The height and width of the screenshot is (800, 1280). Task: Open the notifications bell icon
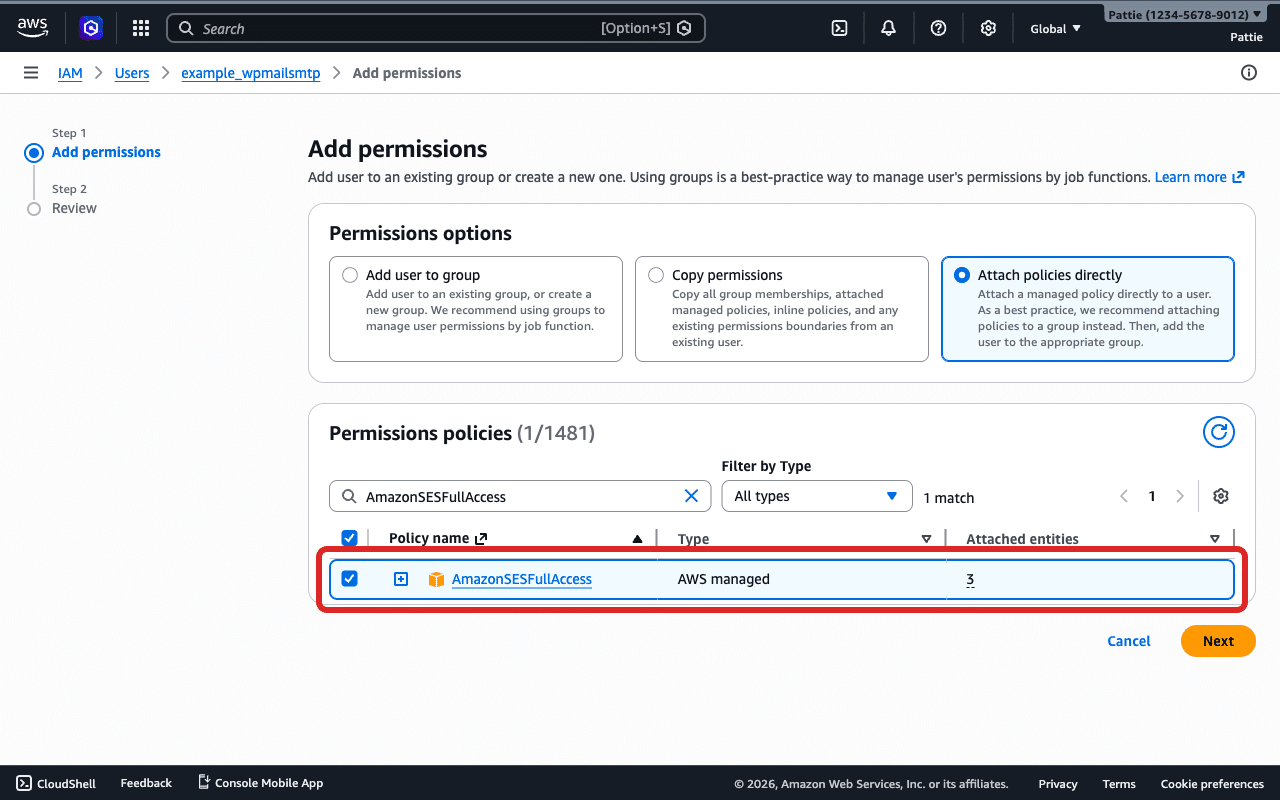click(x=888, y=28)
